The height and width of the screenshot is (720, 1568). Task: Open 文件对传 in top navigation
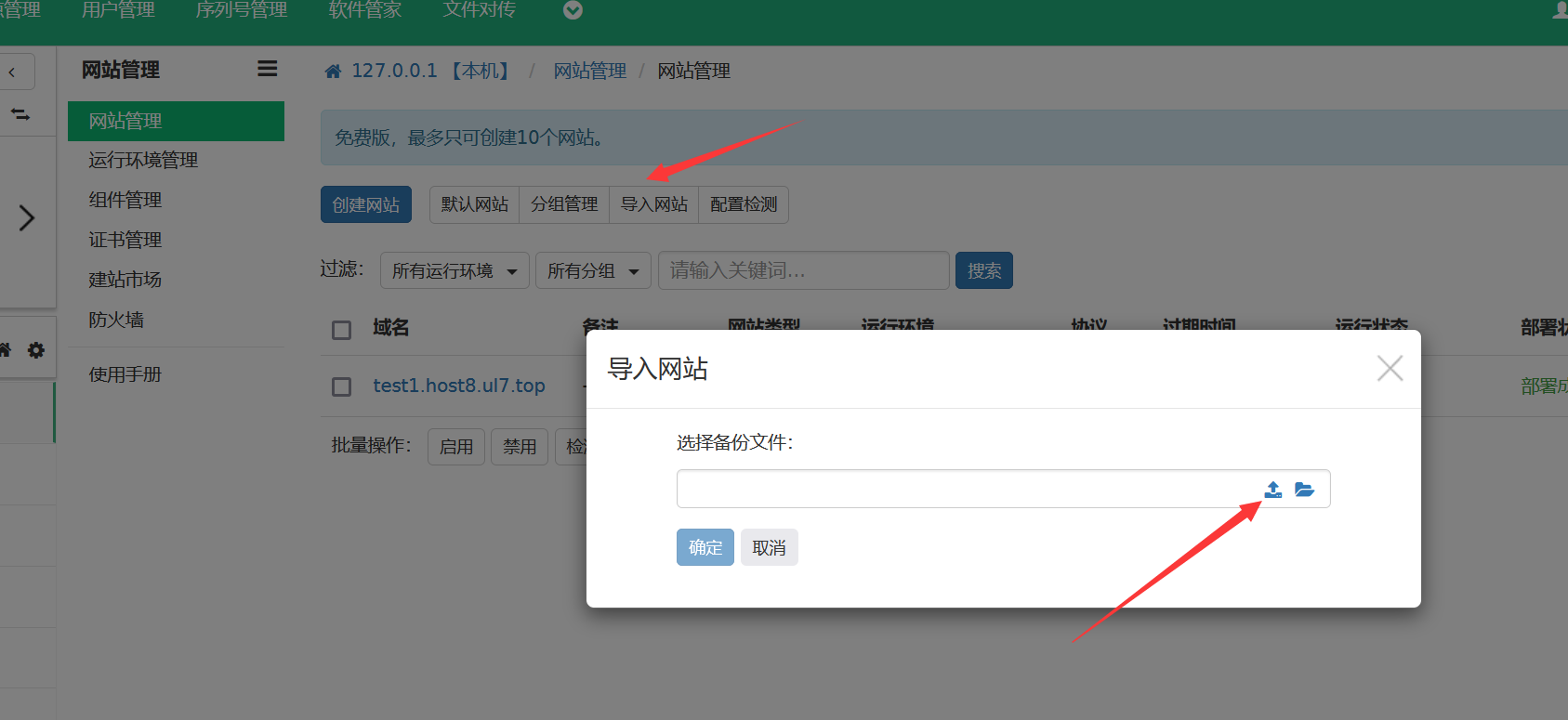pyautogui.click(x=480, y=10)
